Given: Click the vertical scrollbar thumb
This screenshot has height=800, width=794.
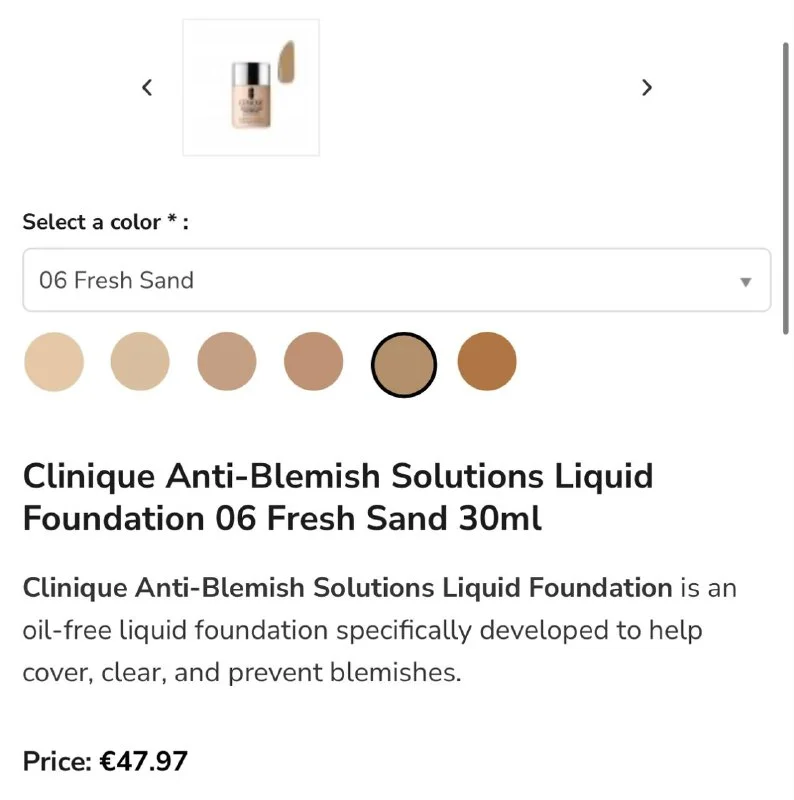Looking at the screenshot, I should coord(786,185).
